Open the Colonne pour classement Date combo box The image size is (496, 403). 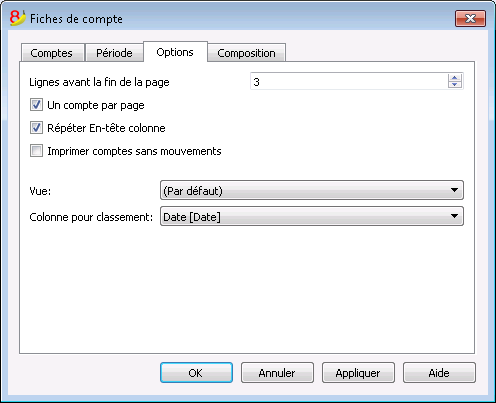312,216
